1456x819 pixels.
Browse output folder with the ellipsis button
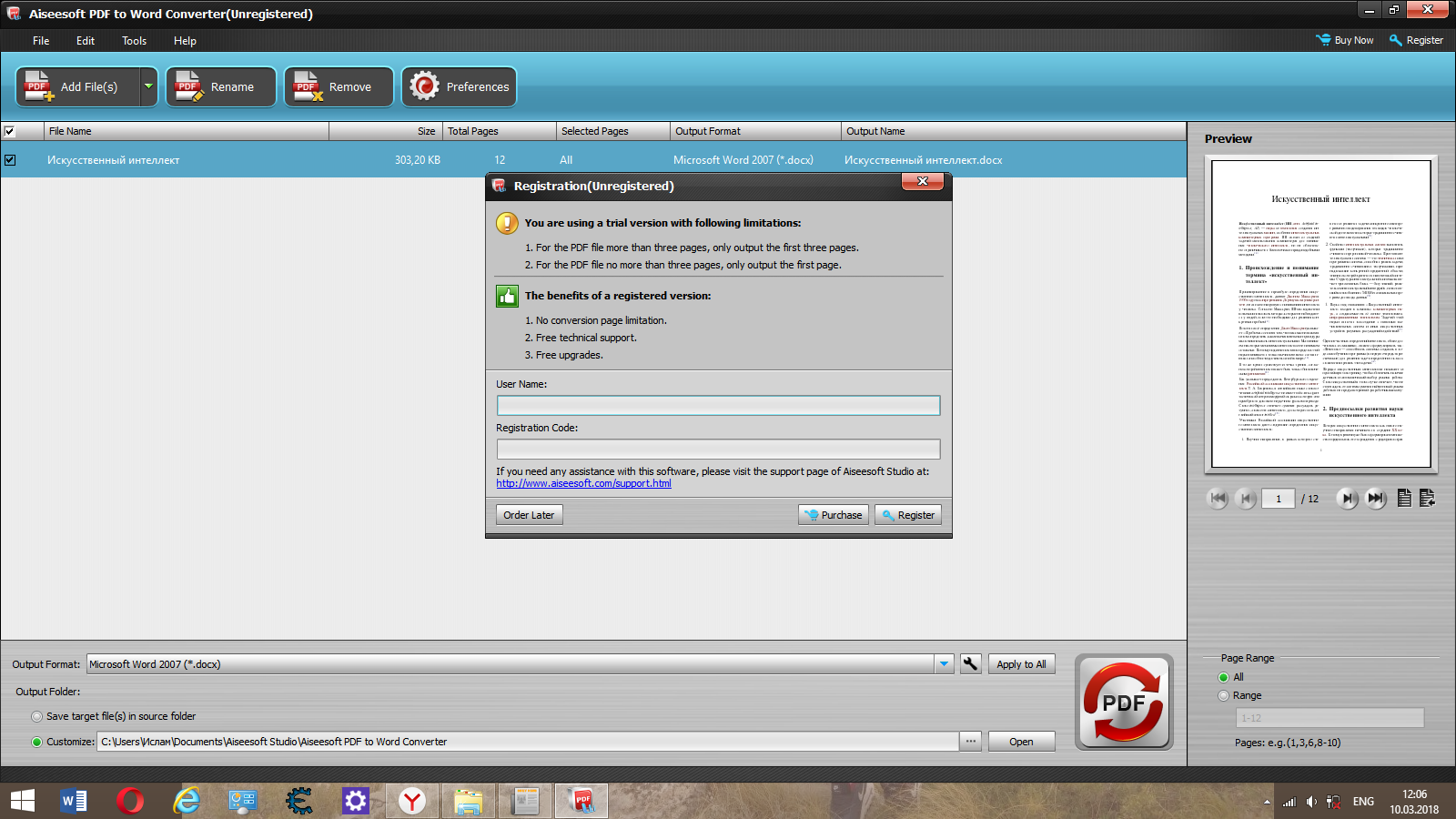coord(971,742)
